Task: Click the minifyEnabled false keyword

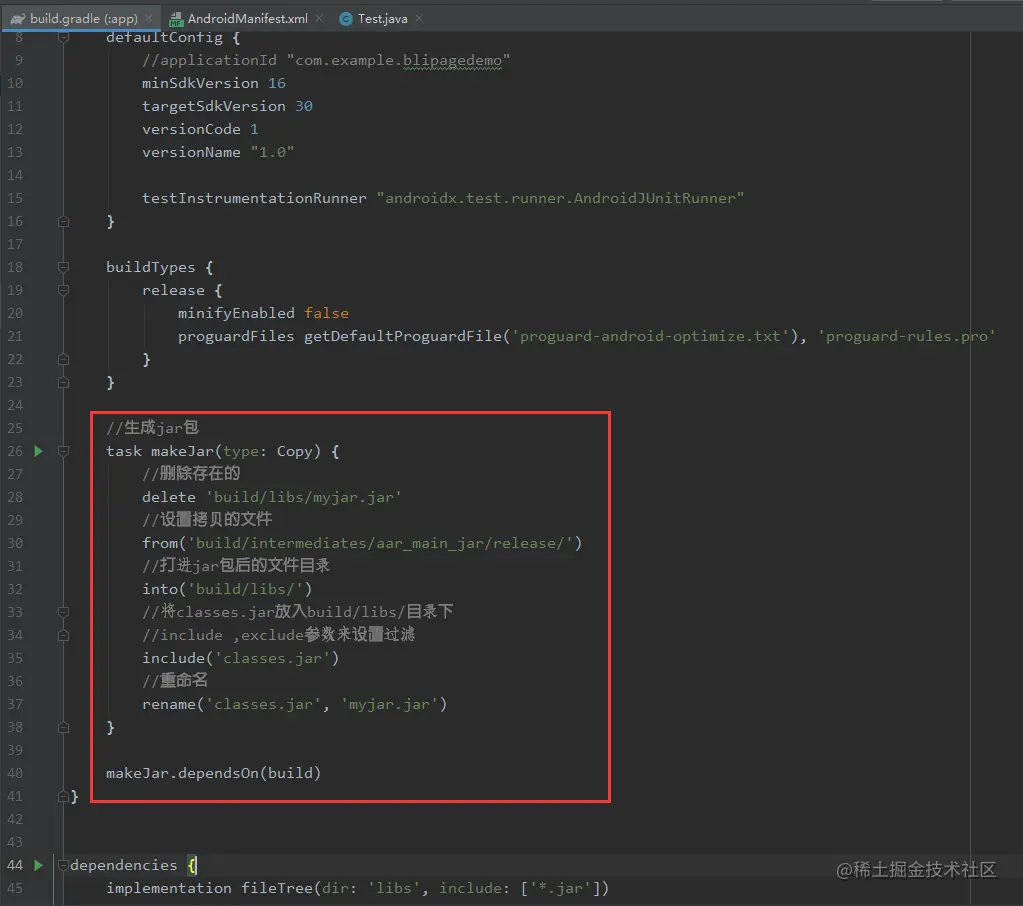Action: coord(326,313)
